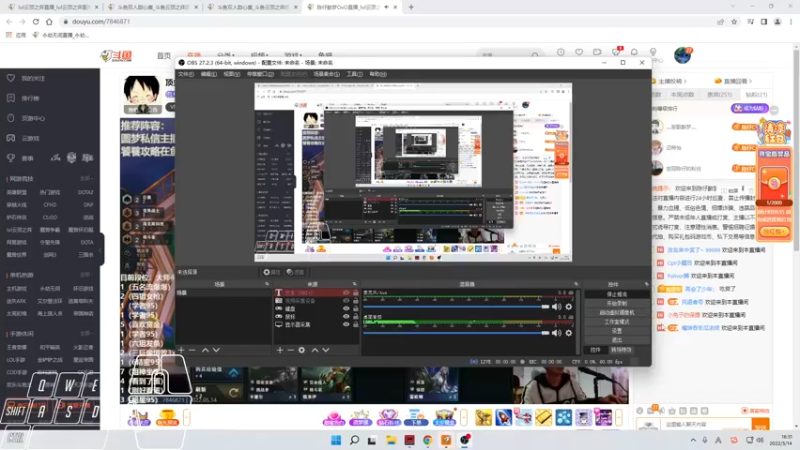
Task: Click the Douyu logo in site header
Action: point(116,55)
